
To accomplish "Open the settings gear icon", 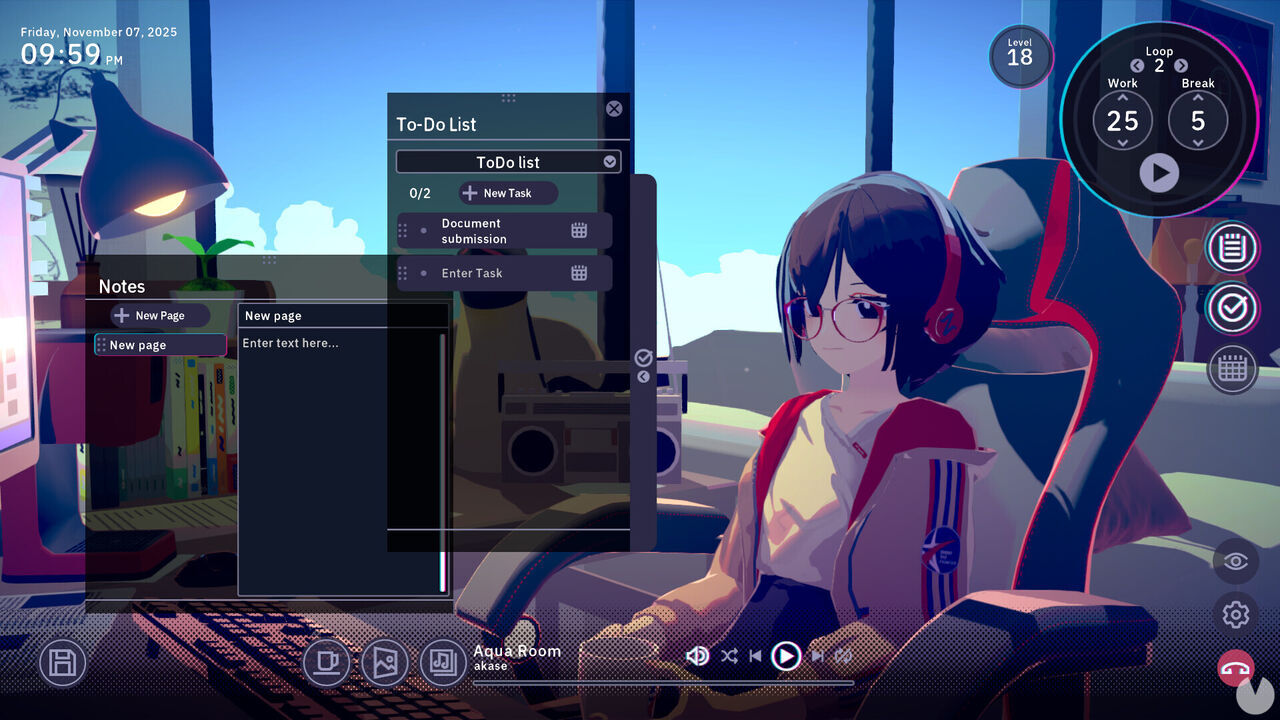I will click(1235, 614).
